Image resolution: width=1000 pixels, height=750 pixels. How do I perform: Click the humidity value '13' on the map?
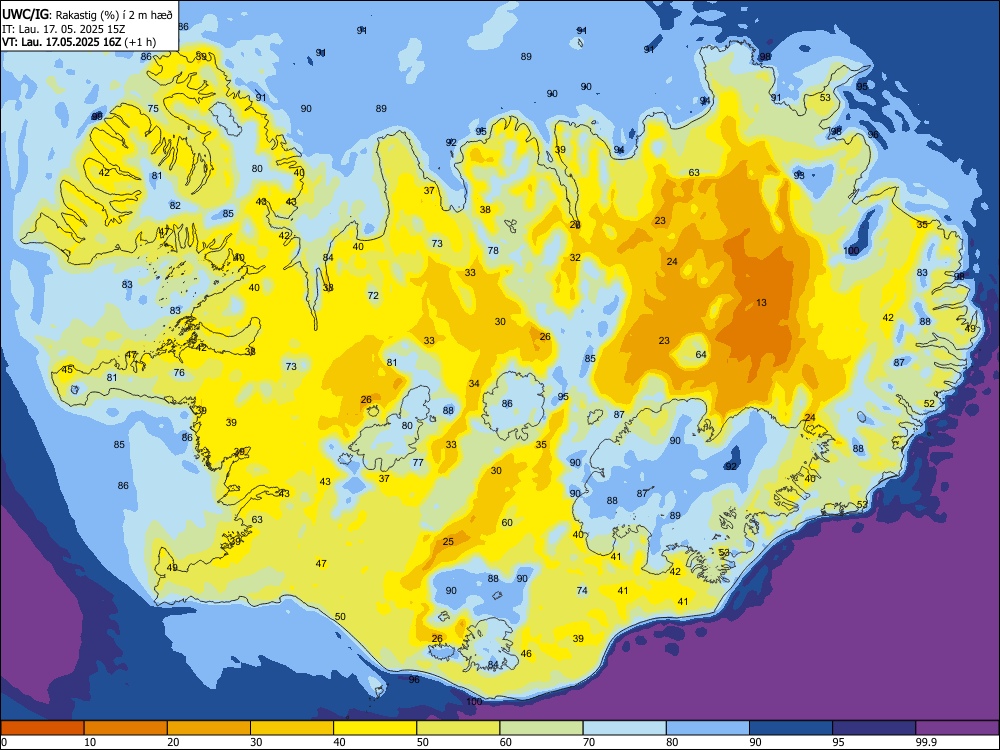click(x=761, y=303)
